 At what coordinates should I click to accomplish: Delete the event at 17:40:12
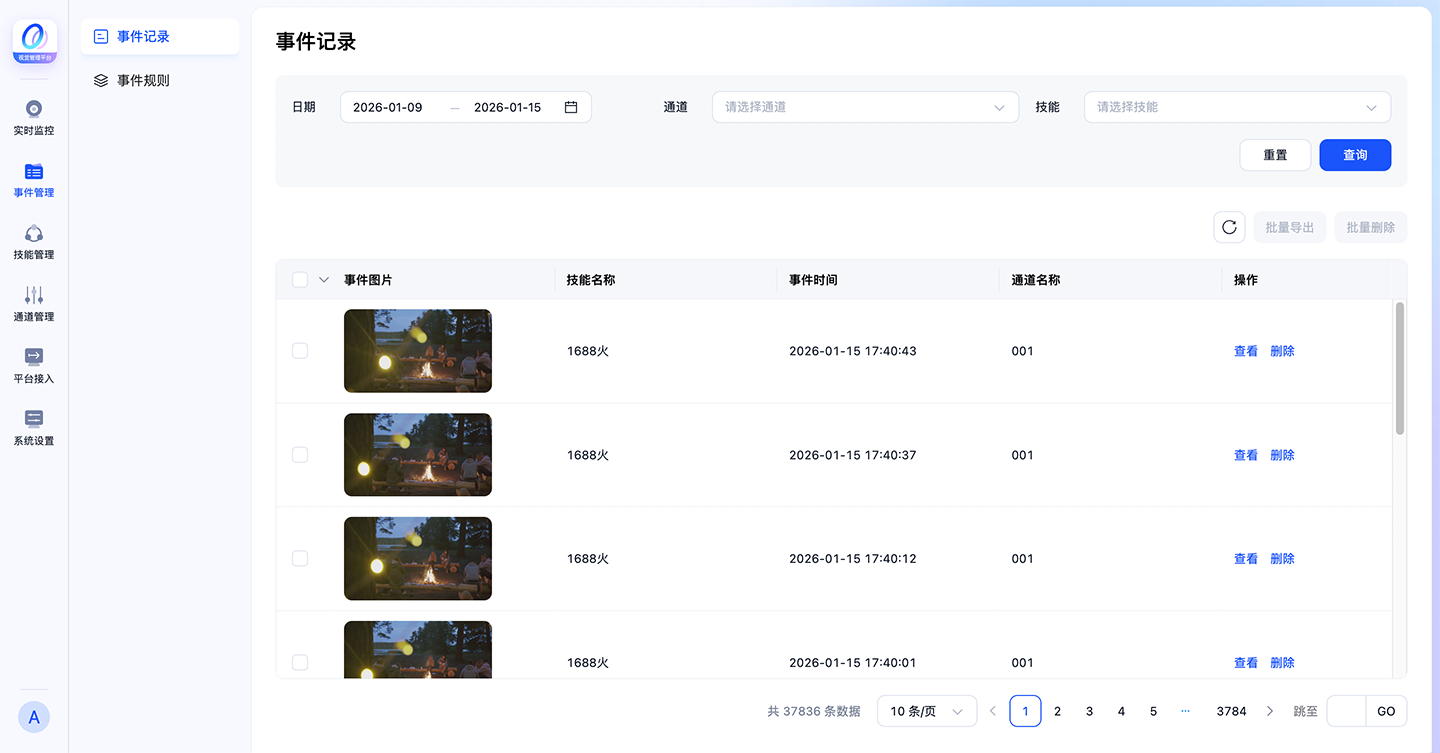pos(1282,559)
